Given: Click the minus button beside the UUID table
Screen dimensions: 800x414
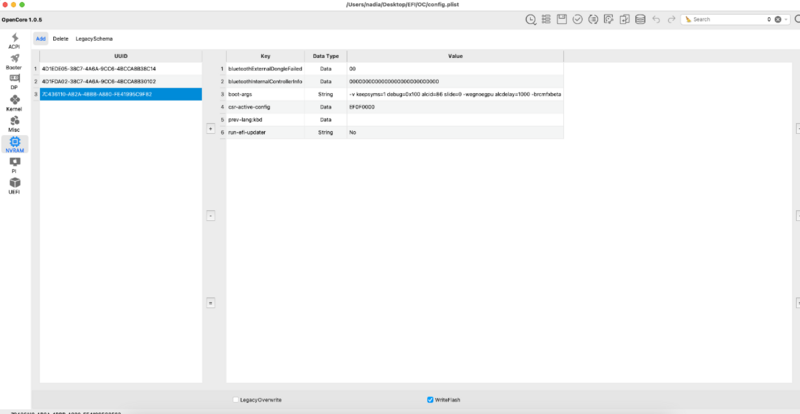Looking at the screenshot, I should coord(211,216).
